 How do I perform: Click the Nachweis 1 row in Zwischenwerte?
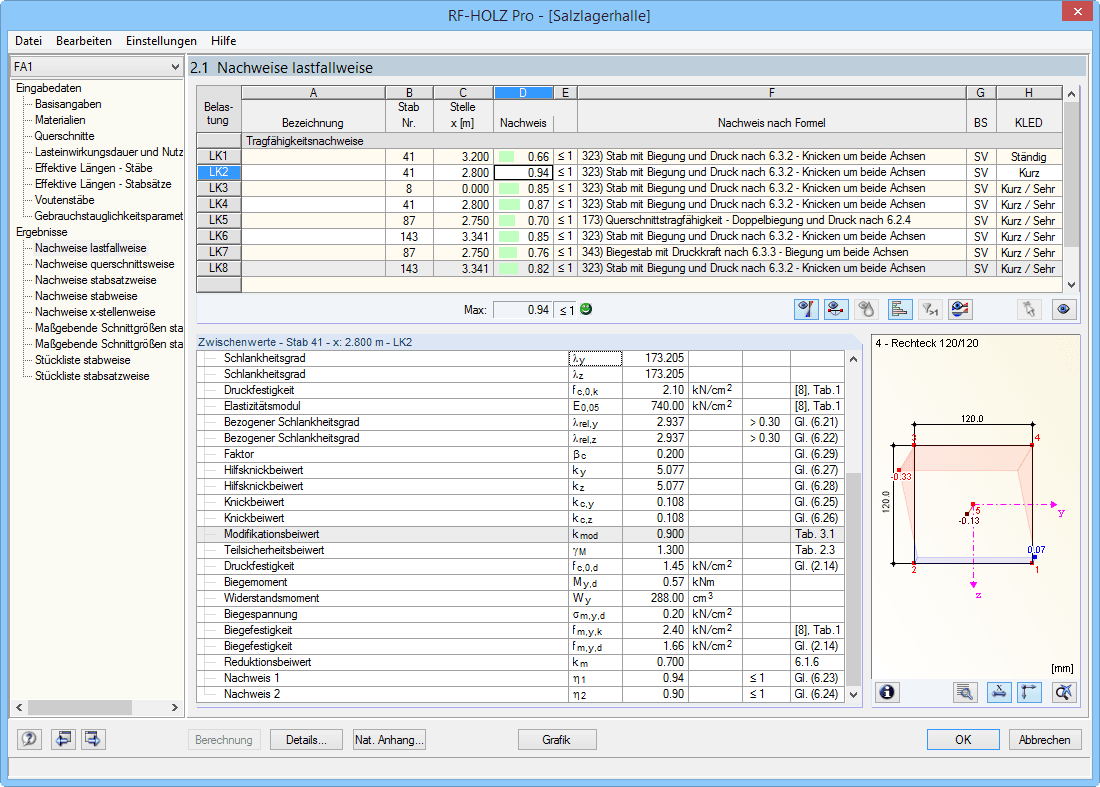click(x=521, y=678)
